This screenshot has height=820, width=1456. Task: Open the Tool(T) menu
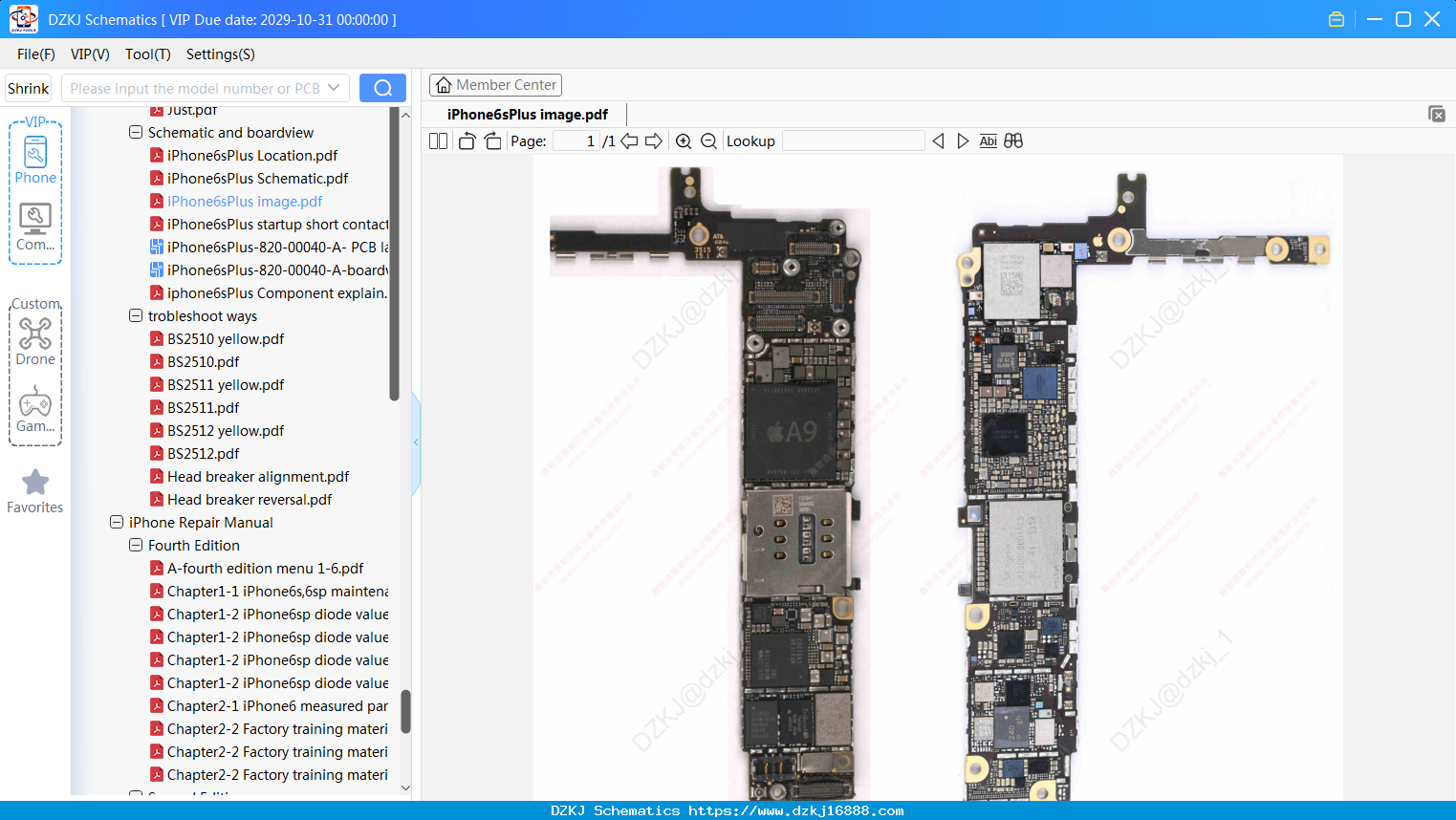click(148, 54)
